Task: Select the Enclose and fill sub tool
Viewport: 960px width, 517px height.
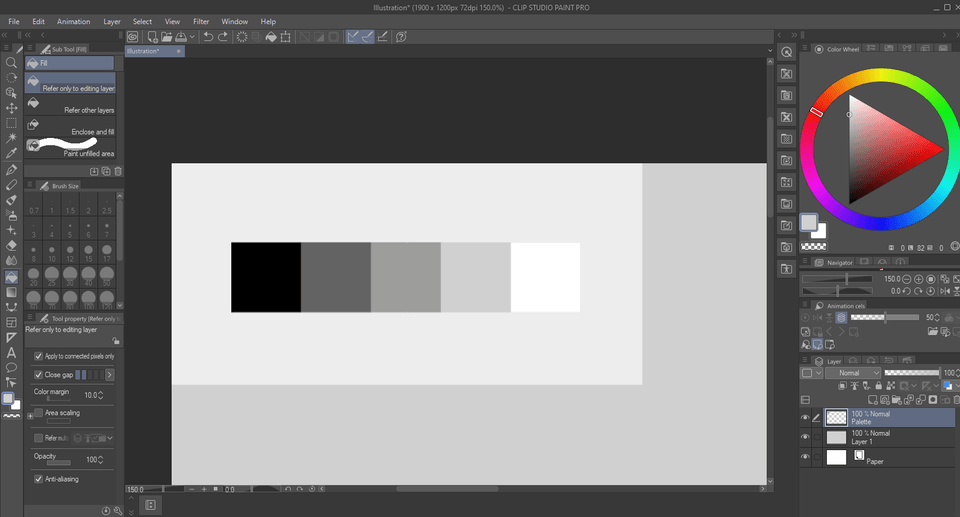Action: [70, 127]
